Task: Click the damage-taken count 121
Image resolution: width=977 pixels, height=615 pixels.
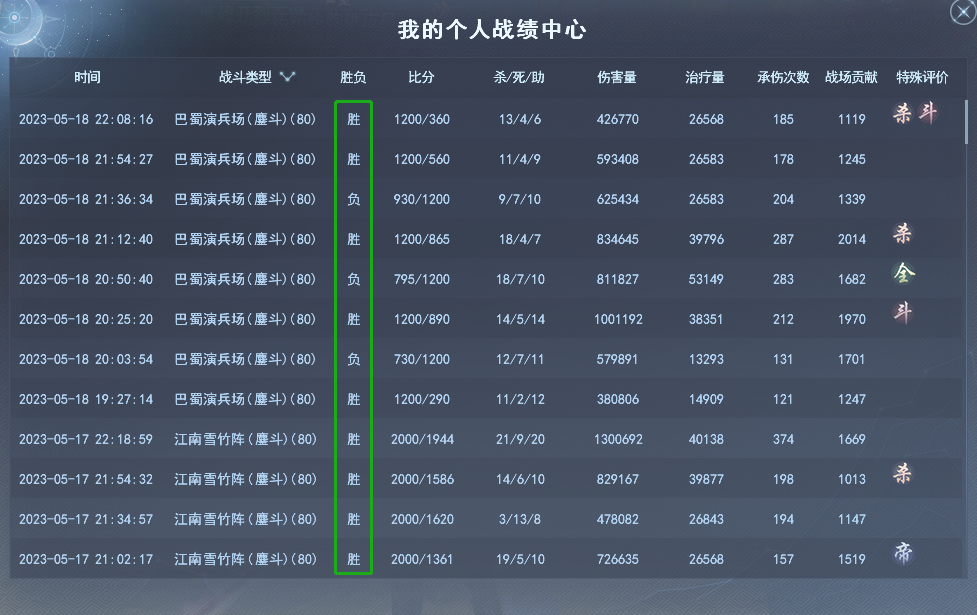Action: point(783,399)
